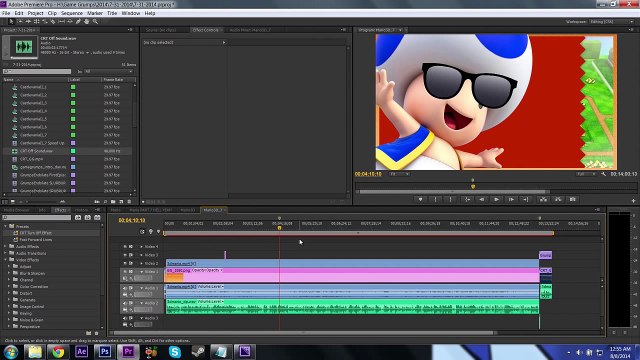
Task: Add a marker in Program monitor
Action: point(420,200)
